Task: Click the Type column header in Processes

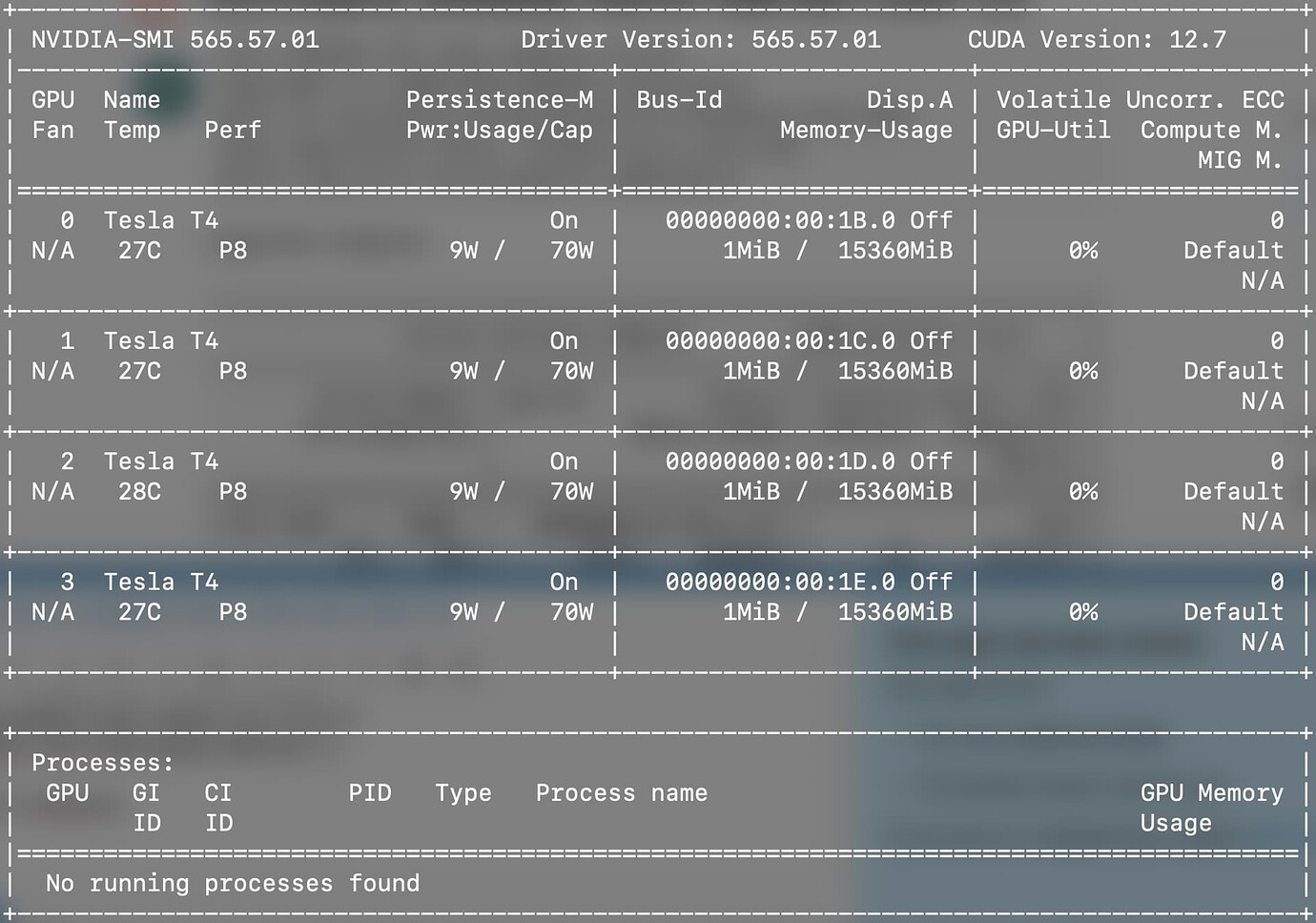Action: tap(463, 793)
